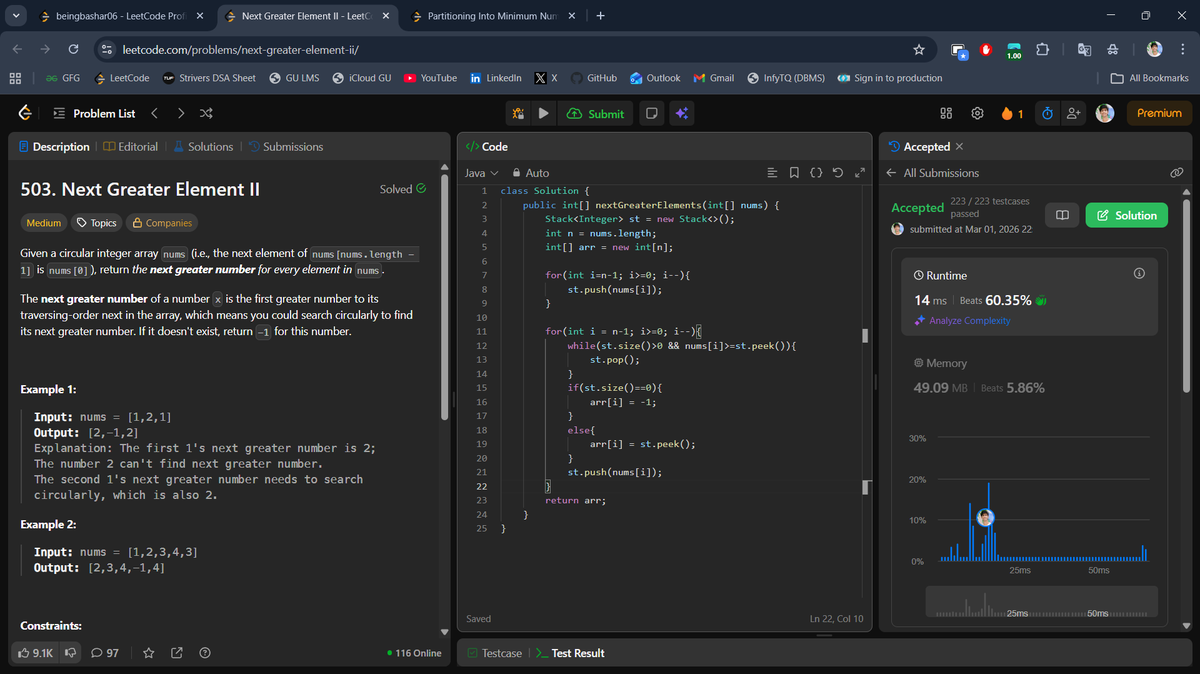Screen dimensions: 1200x674
Task: Open the AI sparkle assistant icon
Action: tap(681, 113)
